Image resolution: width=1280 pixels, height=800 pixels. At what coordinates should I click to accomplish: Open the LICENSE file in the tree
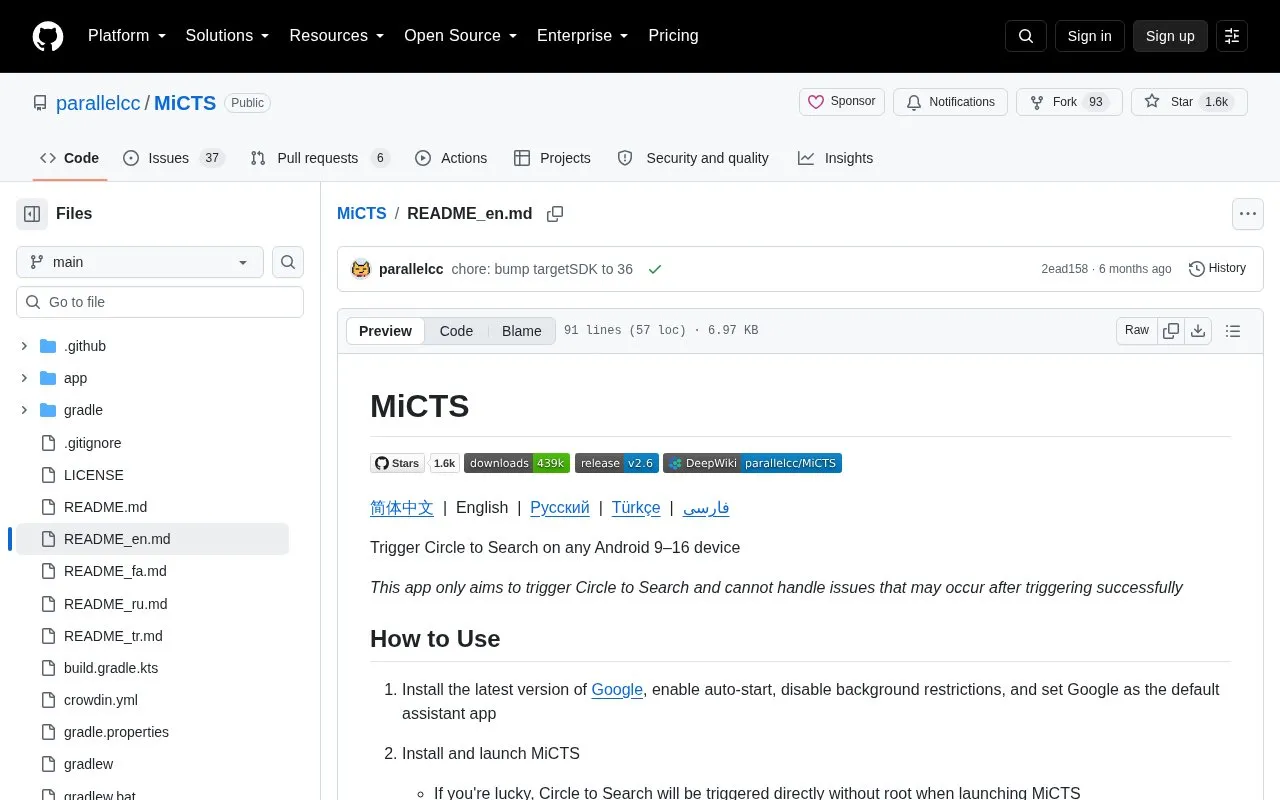pos(94,475)
